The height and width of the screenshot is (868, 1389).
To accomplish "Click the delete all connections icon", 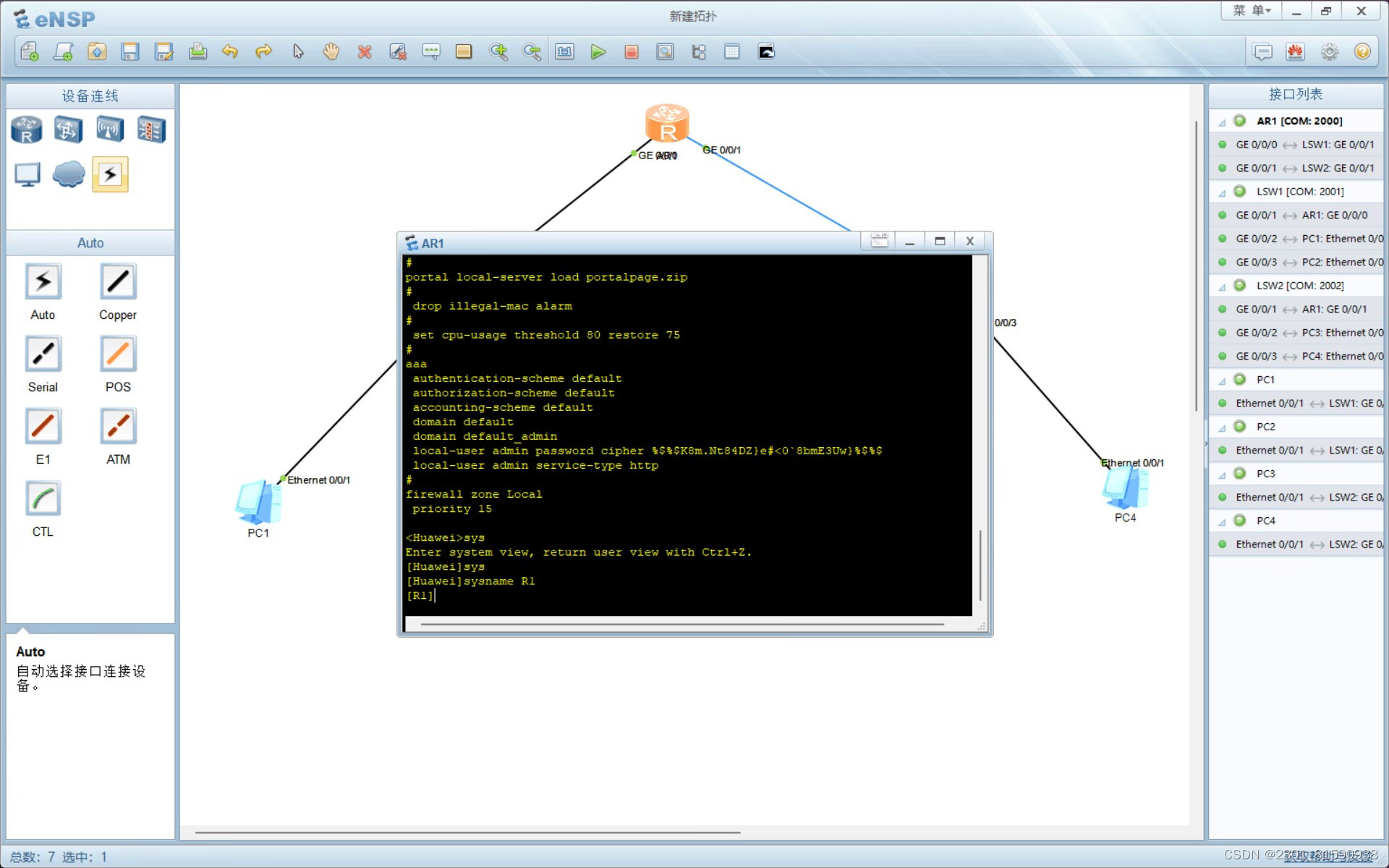I will pos(398,51).
